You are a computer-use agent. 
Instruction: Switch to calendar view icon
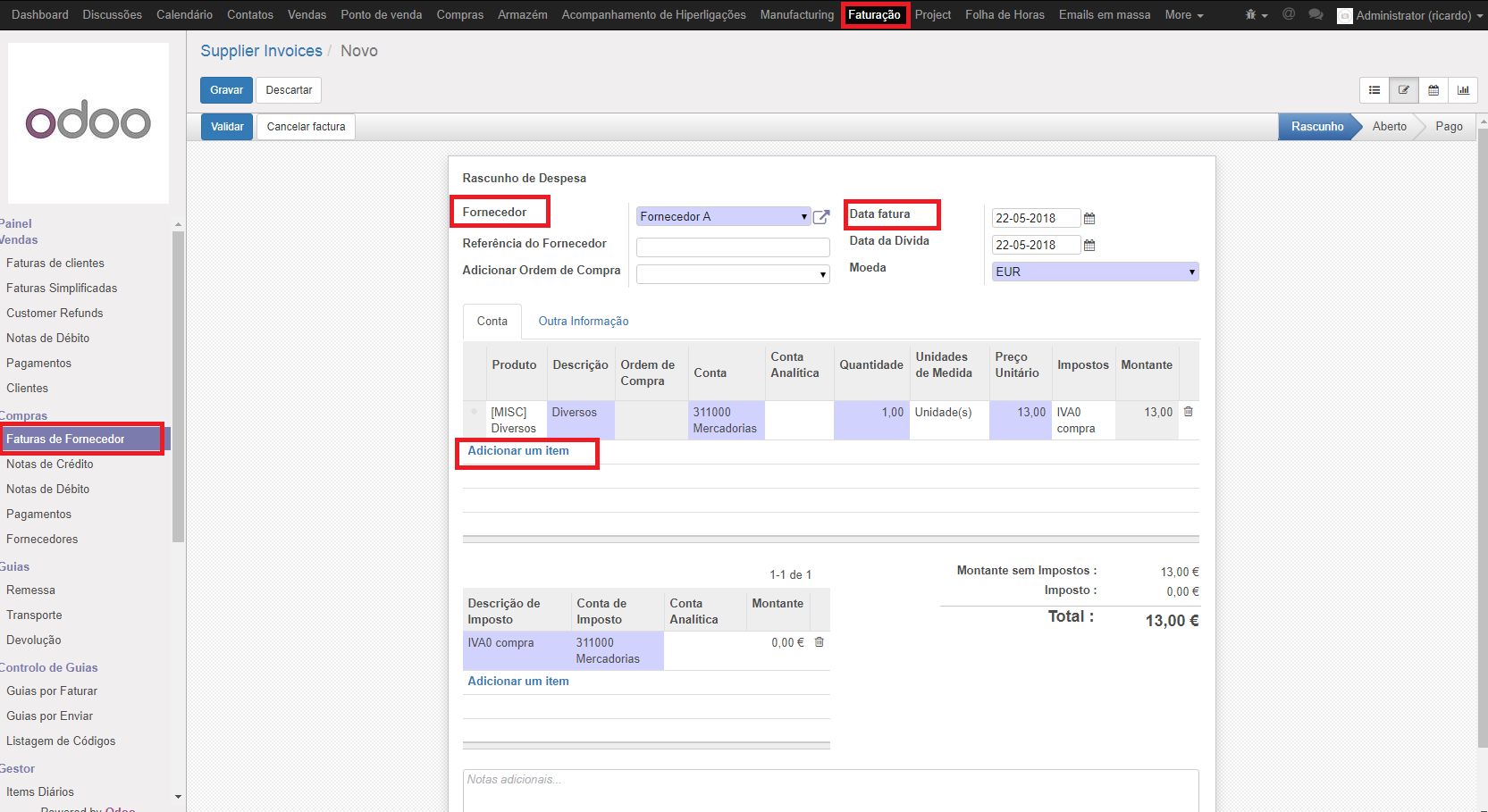pos(1433,90)
